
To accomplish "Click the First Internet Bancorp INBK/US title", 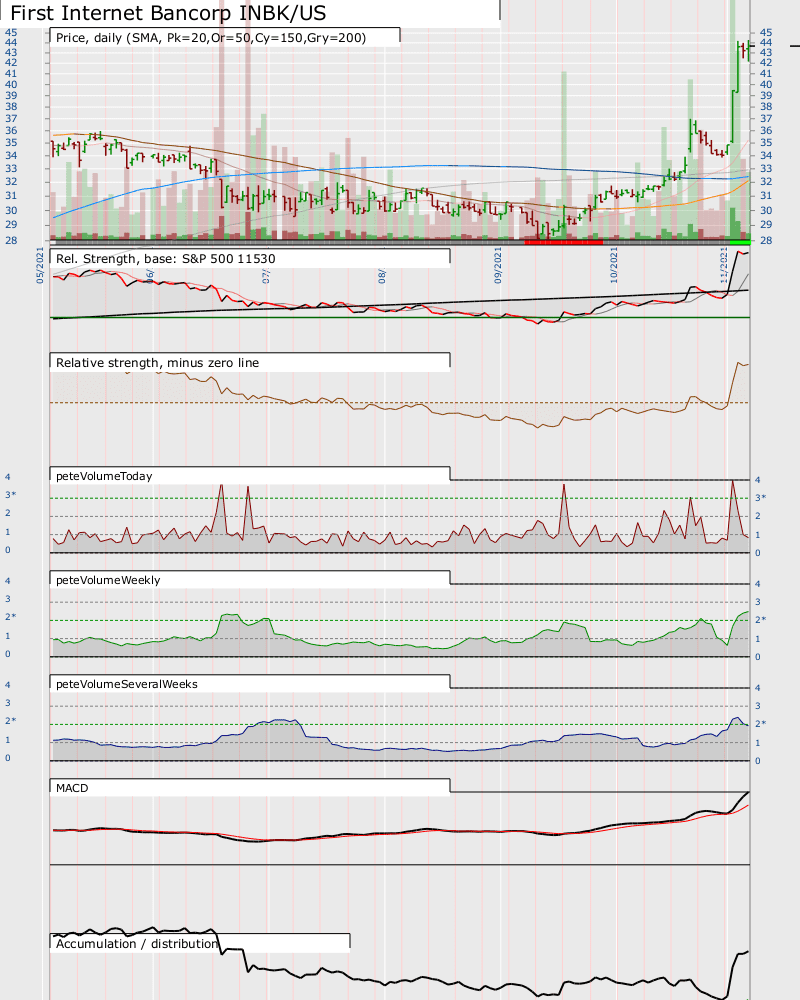I will click(x=168, y=13).
